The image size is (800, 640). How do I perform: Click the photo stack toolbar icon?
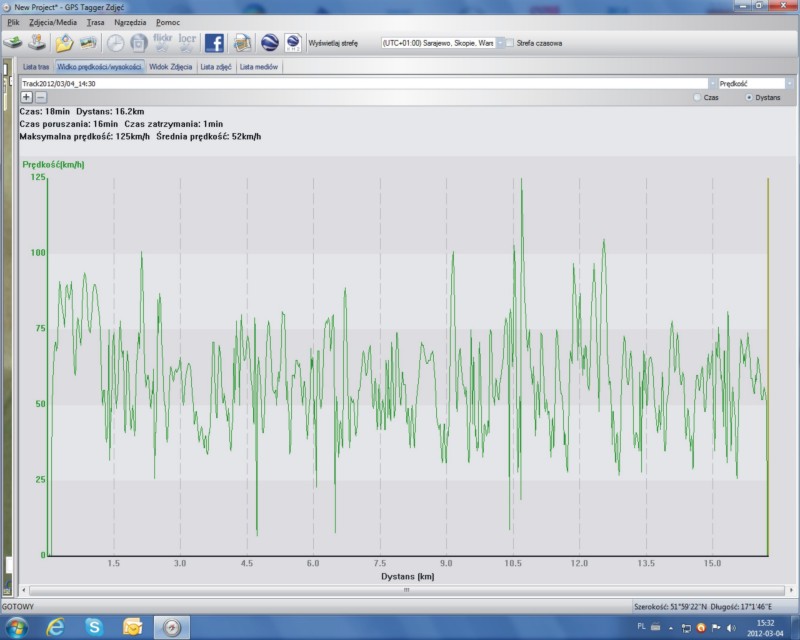[88, 43]
